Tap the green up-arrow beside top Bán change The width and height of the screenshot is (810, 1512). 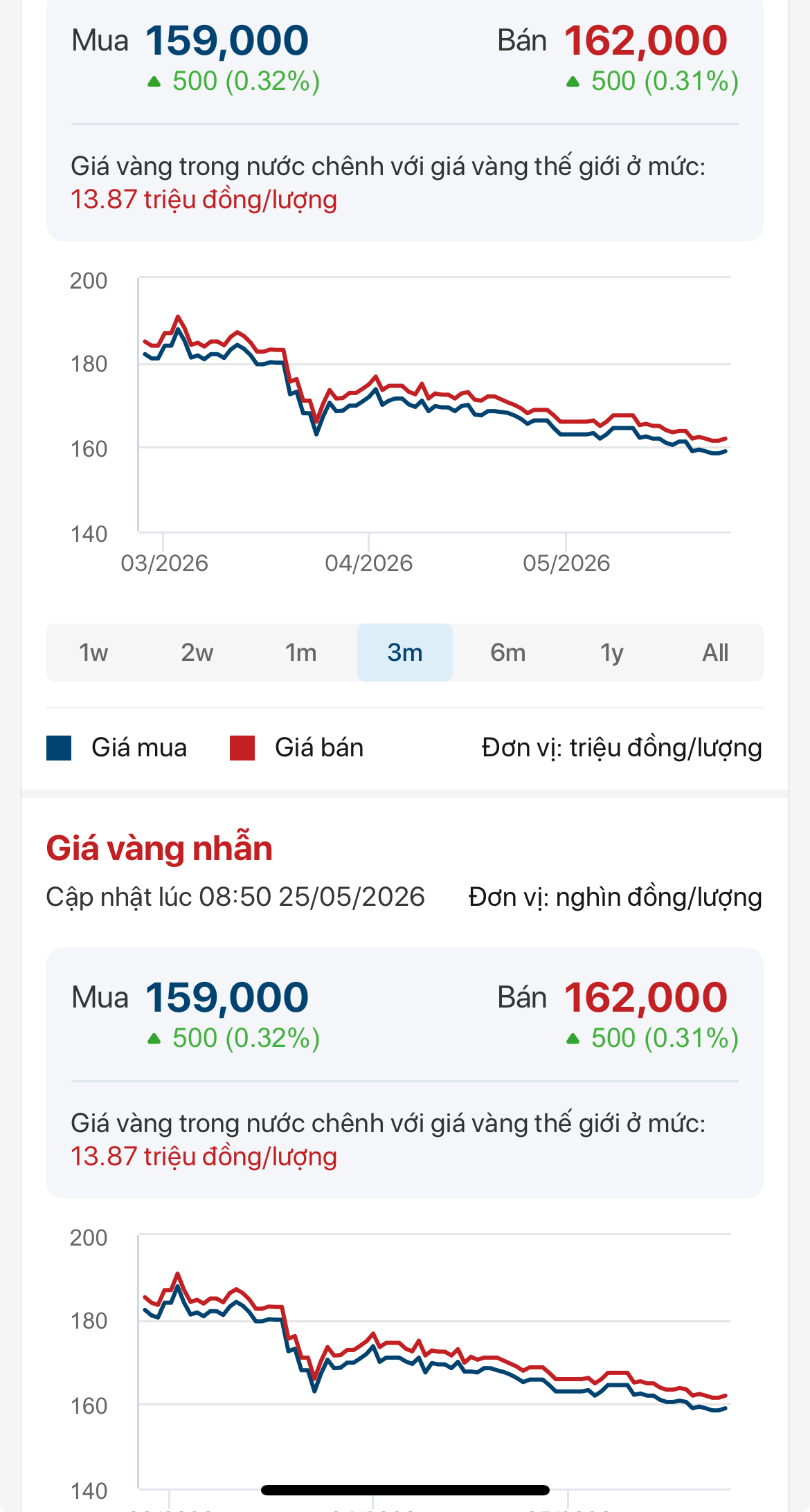(573, 82)
